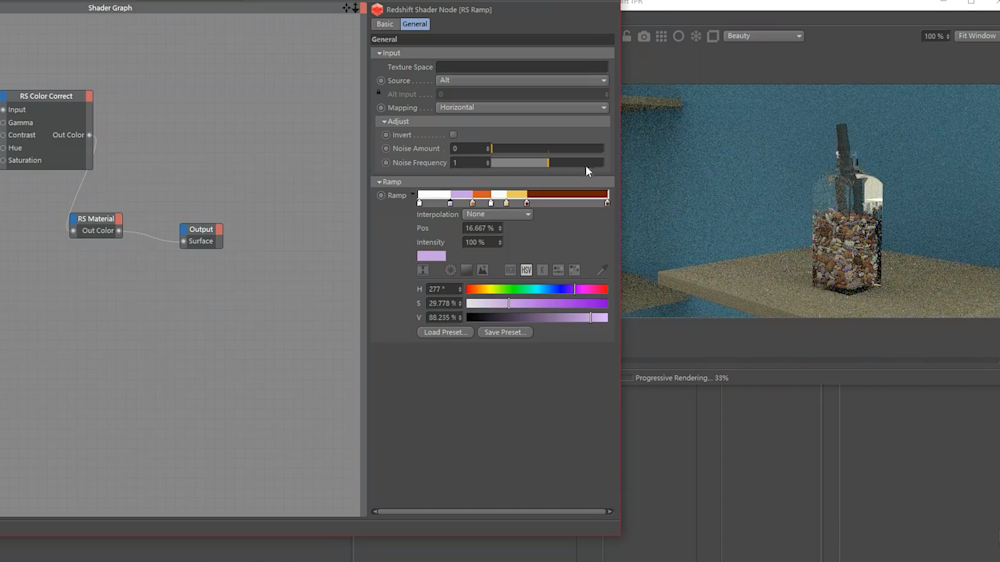
Task: Open the Source dropdown set to Alt
Action: pyautogui.click(x=522, y=80)
